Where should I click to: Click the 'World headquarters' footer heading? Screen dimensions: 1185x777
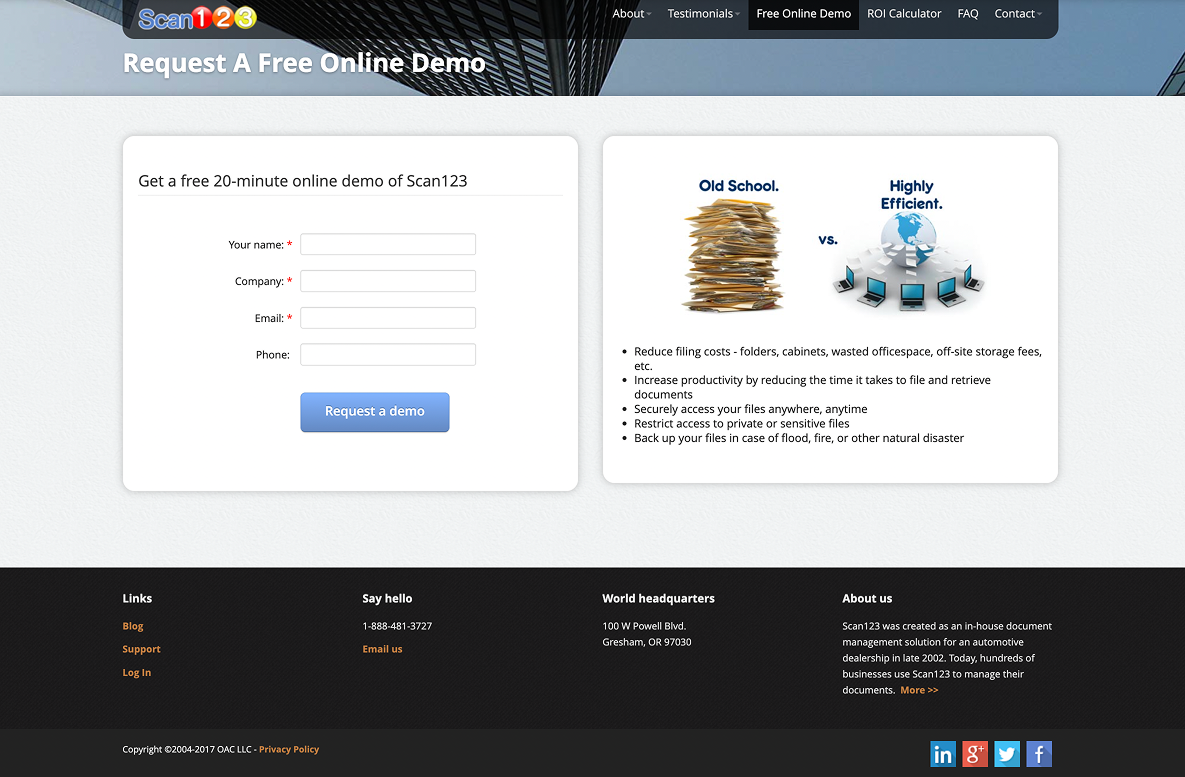(x=658, y=598)
